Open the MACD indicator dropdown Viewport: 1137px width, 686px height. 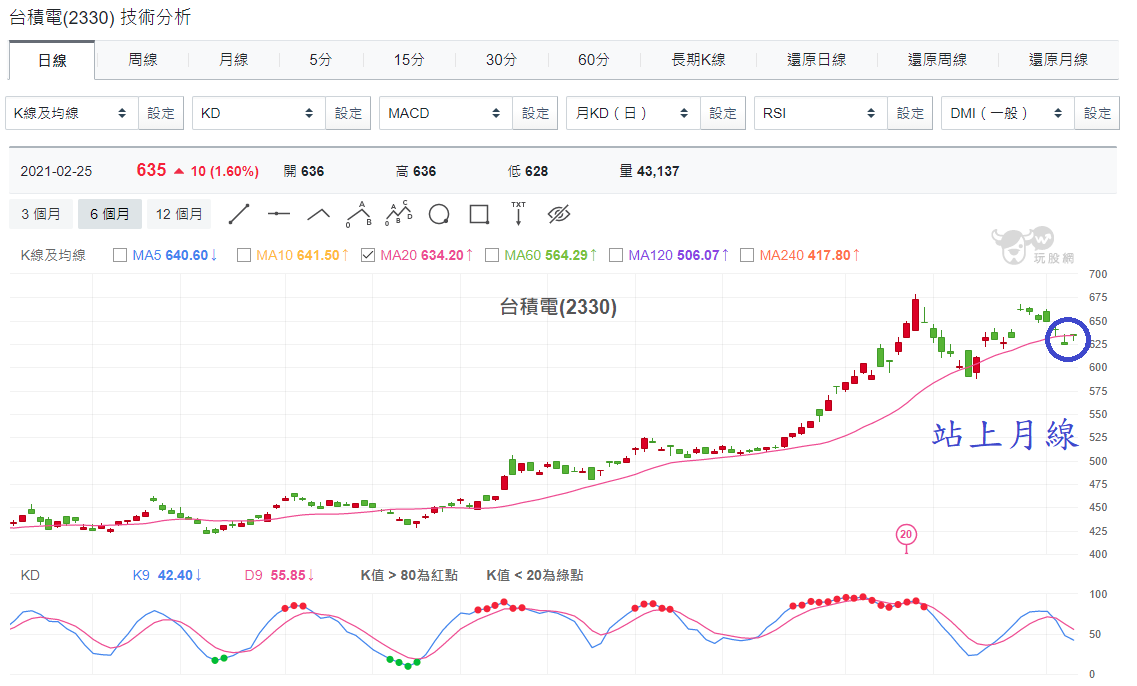[445, 113]
